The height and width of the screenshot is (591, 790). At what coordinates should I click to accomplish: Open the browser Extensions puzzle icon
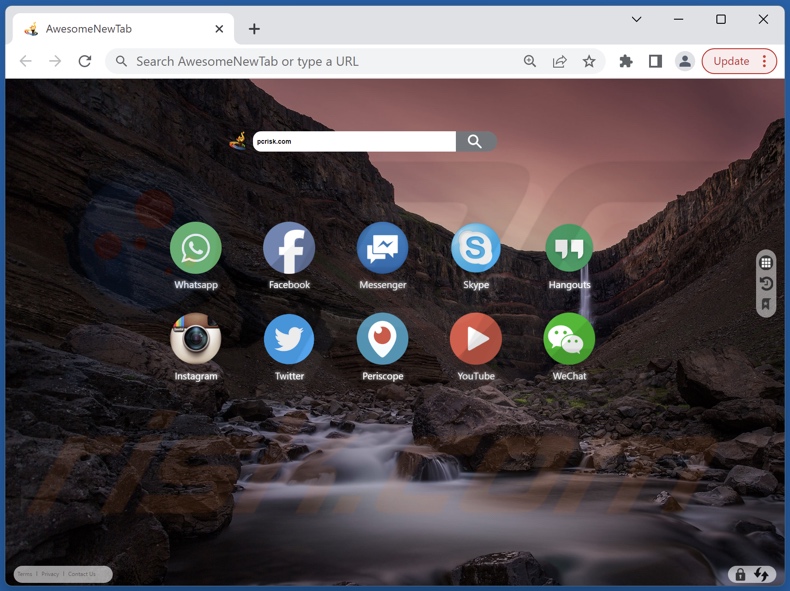[626, 61]
